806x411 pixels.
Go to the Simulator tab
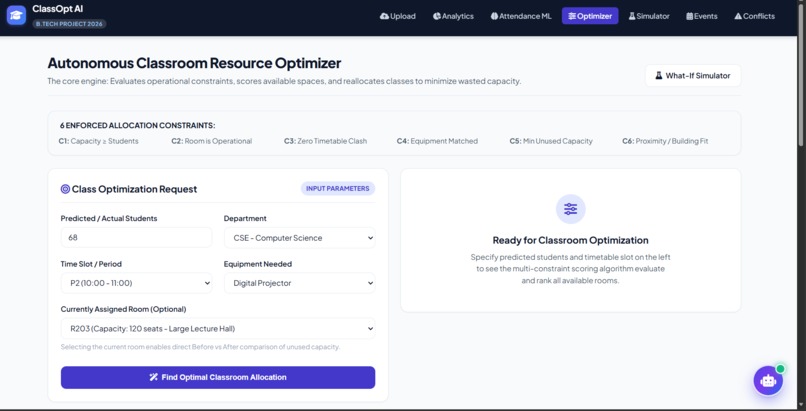649,16
